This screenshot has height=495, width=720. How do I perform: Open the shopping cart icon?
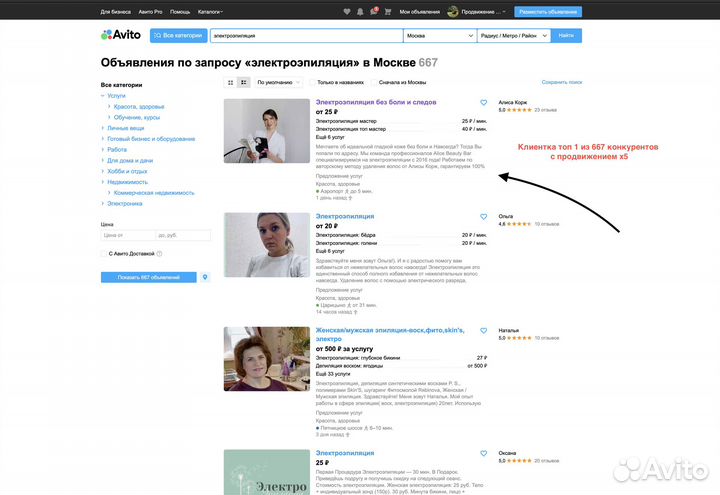[x=388, y=11]
